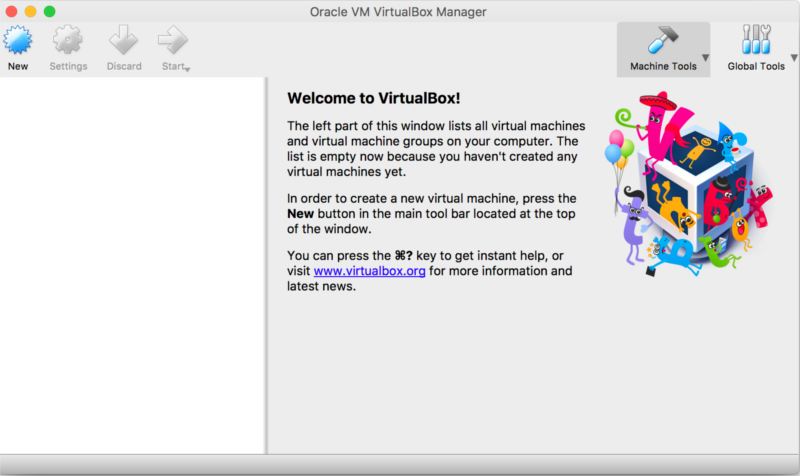The width and height of the screenshot is (800, 476).
Task: Click the Start green arrow icon
Action: (172, 42)
